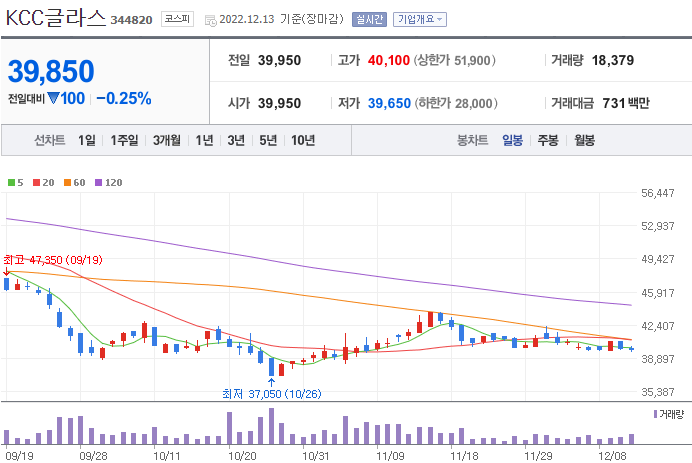Click the stock code 344820
The width and height of the screenshot is (692, 463).
(x=131, y=20)
